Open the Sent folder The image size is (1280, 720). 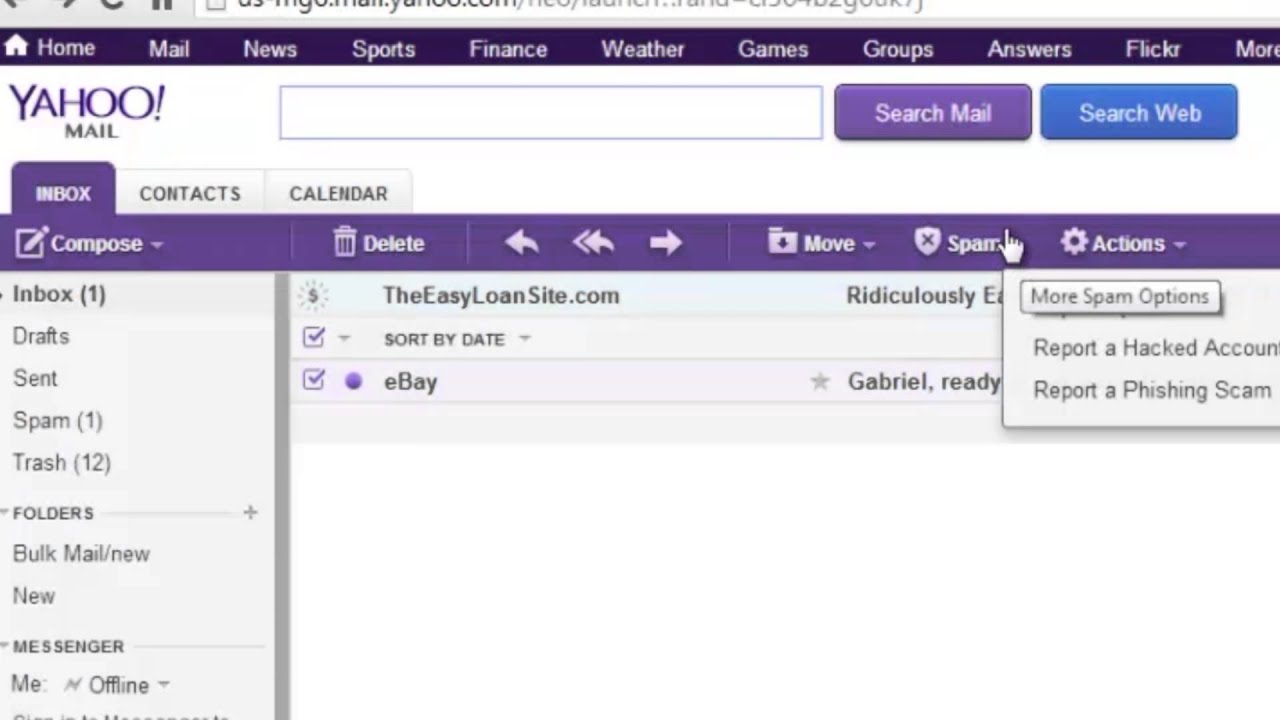(x=35, y=378)
